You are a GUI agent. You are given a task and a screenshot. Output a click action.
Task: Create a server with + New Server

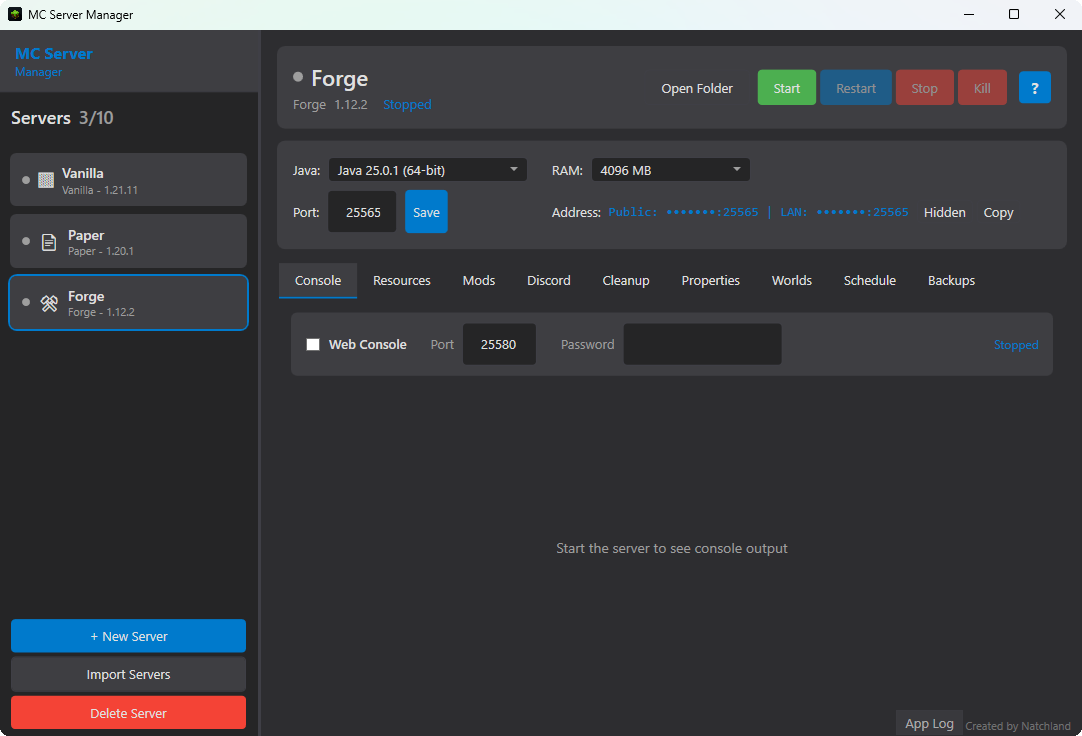click(128, 635)
